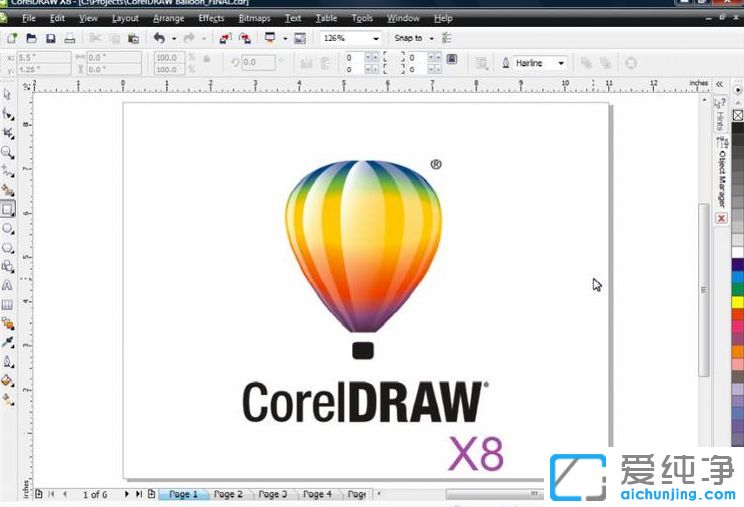Open the File menu
This screenshot has height=507, width=744.
tap(28, 18)
